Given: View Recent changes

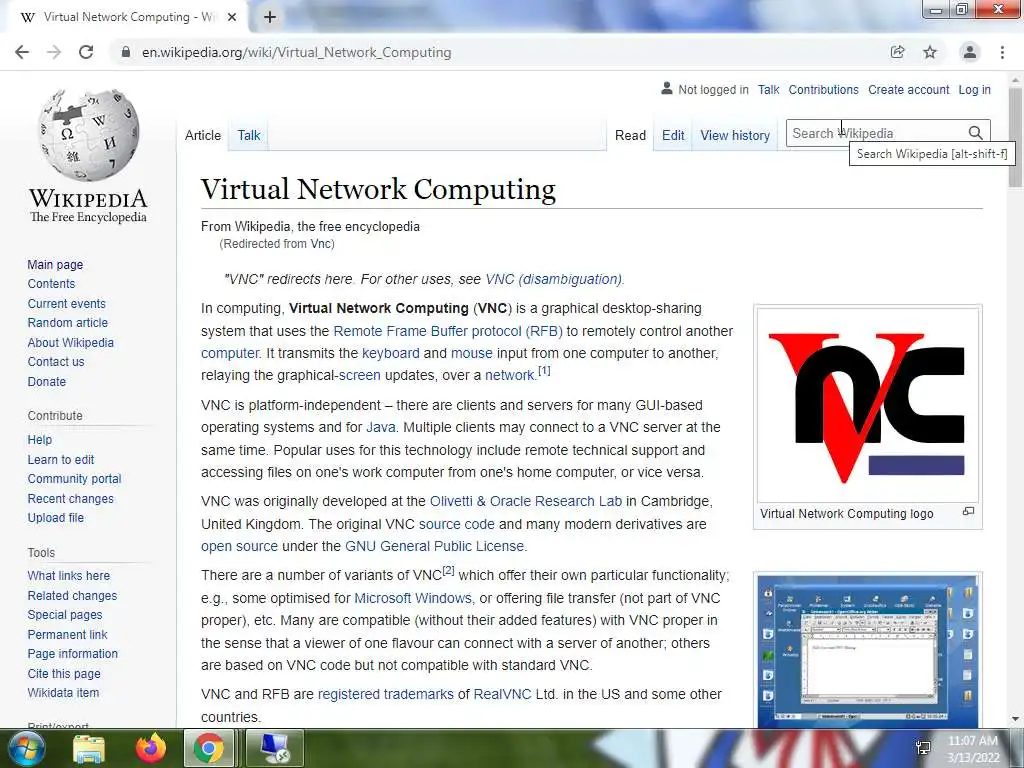Looking at the screenshot, I should click(x=70, y=498).
